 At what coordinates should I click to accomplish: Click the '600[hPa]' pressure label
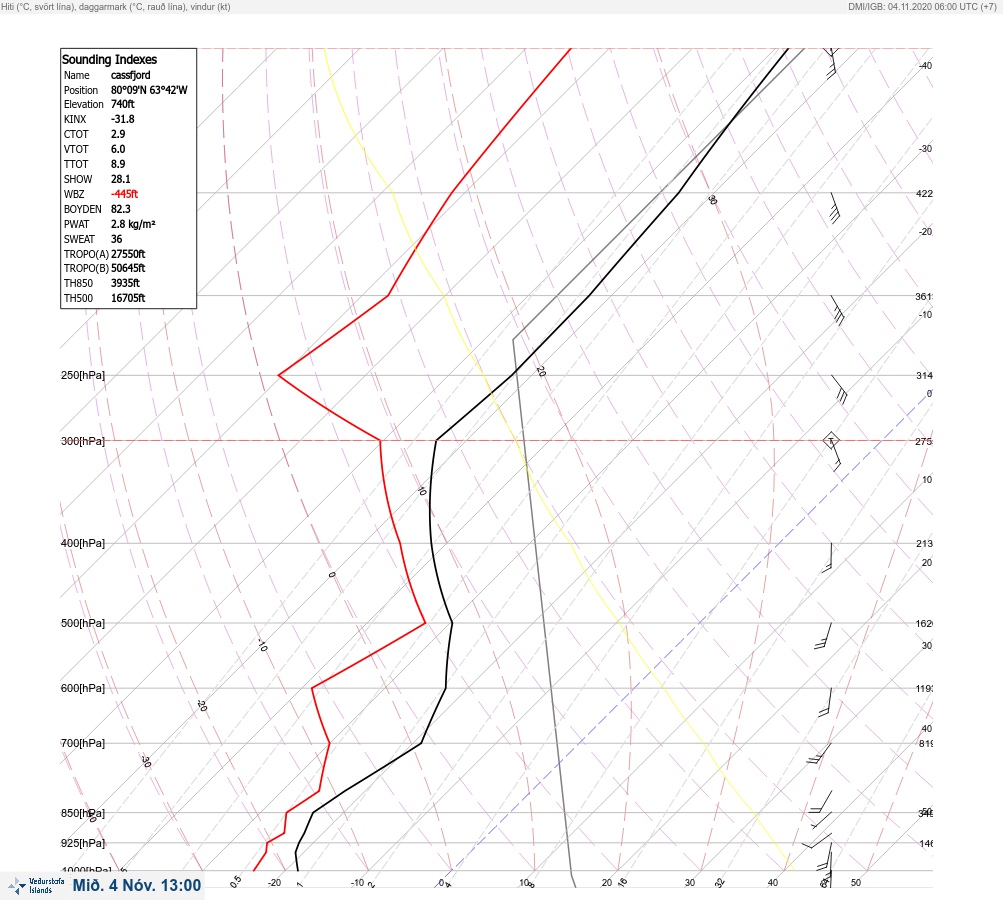tap(83, 688)
